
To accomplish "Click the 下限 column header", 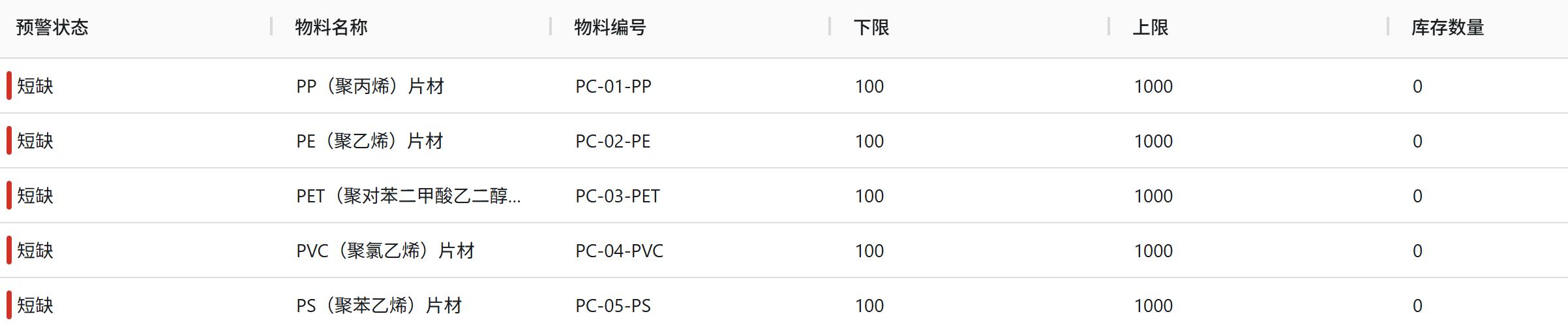I will [x=871, y=27].
